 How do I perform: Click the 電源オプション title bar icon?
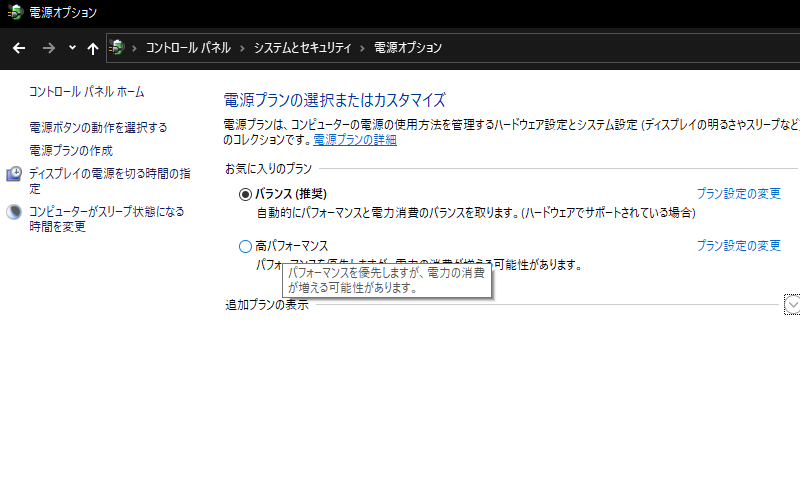[x=15, y=12]
